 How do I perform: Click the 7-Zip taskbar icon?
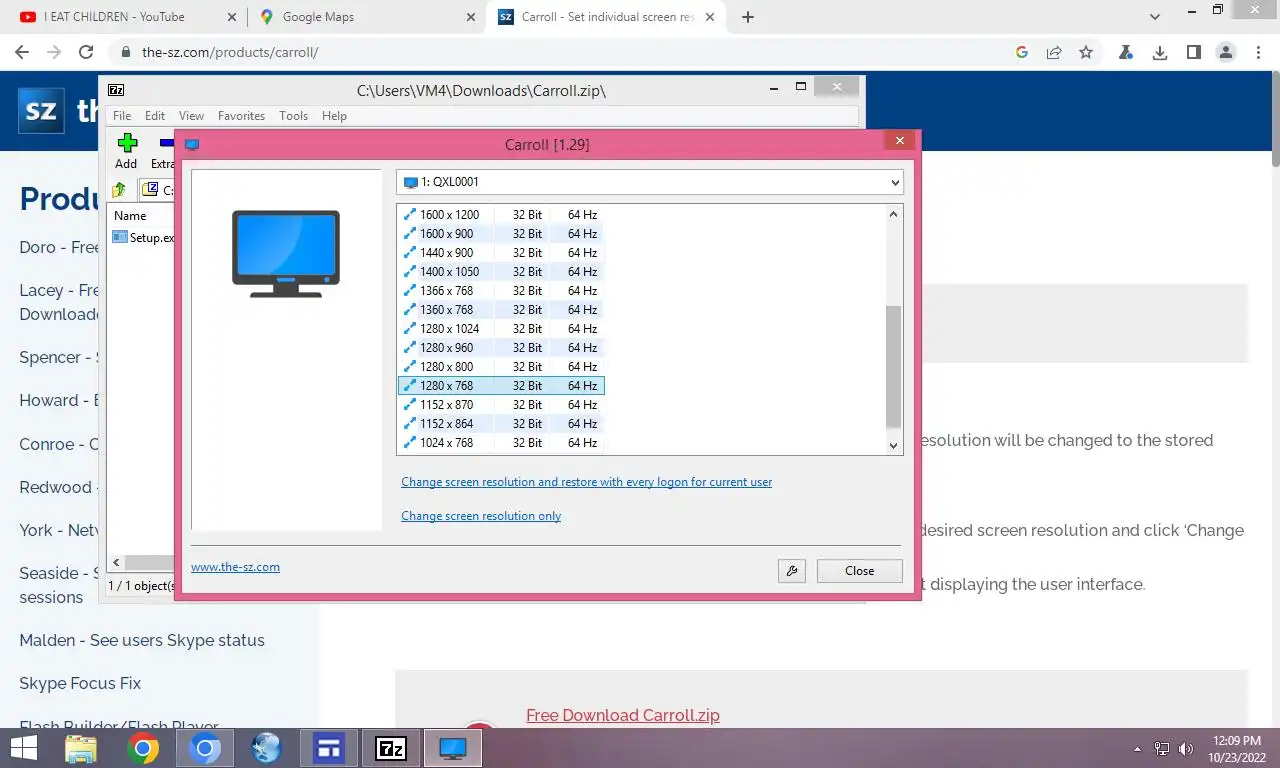391,748
